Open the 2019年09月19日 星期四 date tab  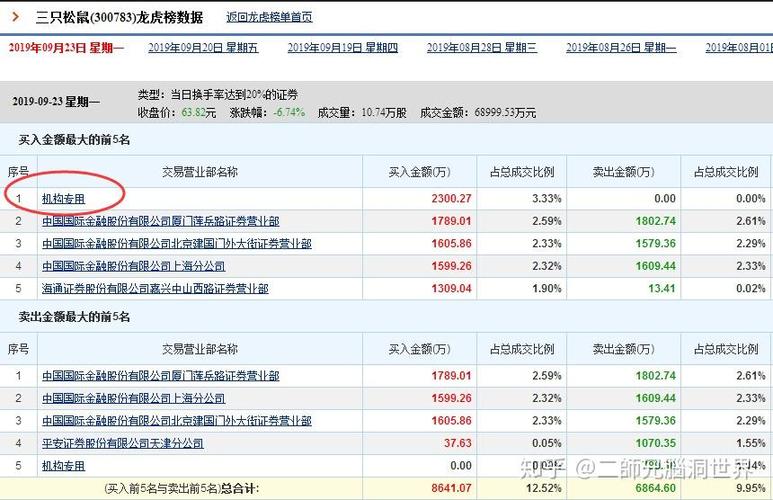point(343,47)
